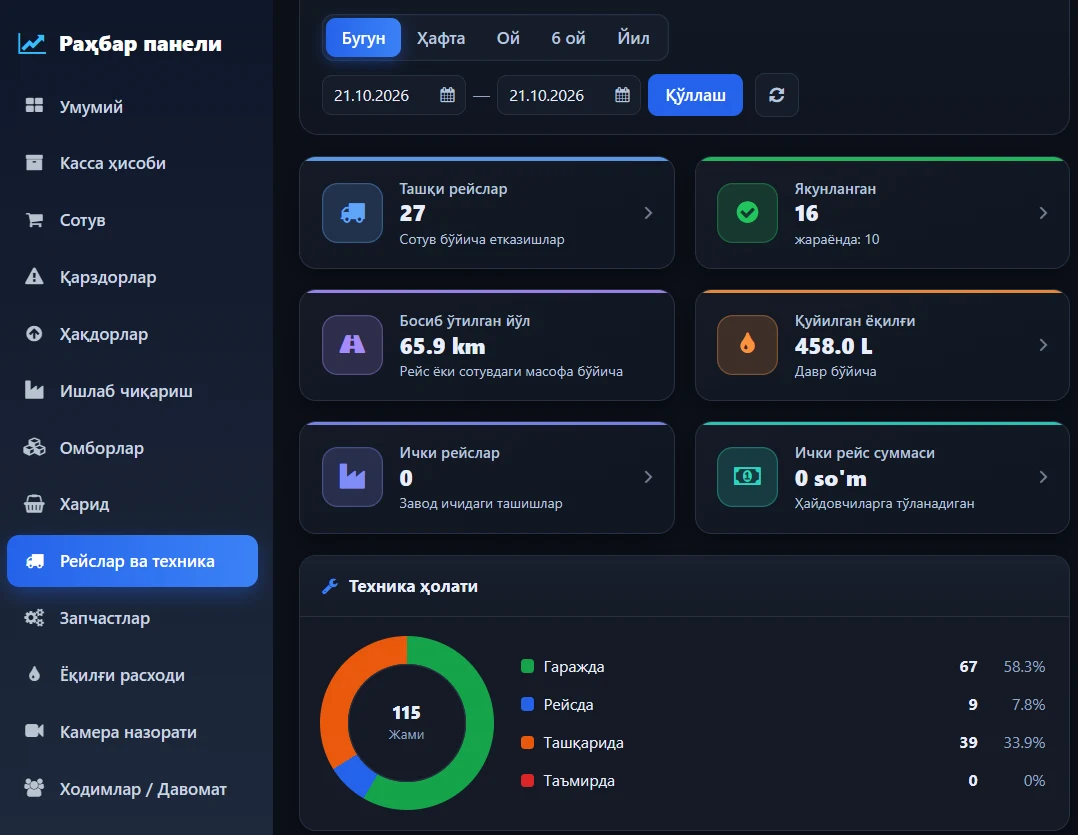Expand Ички рейслар card chevron
Image resolution: width=1078 pixels, height=835 pixels.
pos(648,477)
